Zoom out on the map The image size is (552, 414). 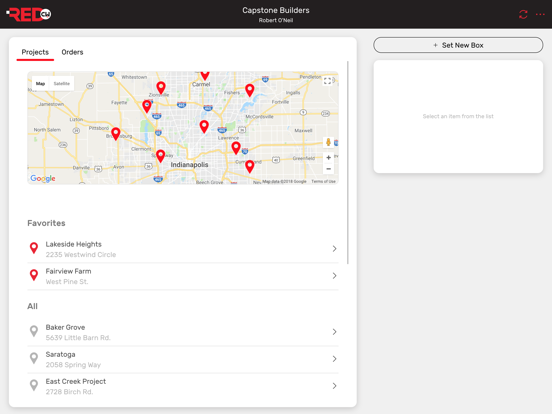coord(328,169)
